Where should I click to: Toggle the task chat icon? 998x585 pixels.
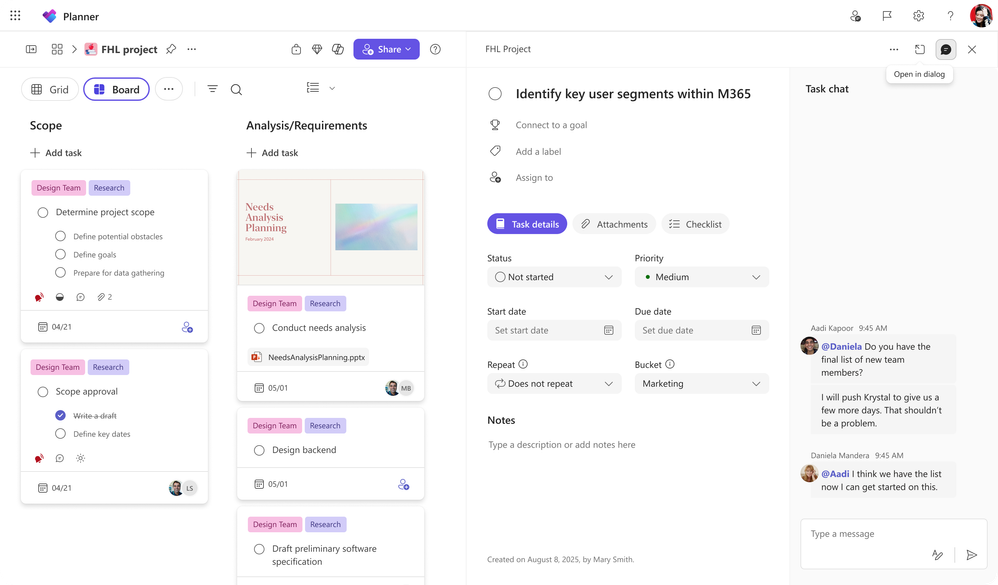(946, 49)
